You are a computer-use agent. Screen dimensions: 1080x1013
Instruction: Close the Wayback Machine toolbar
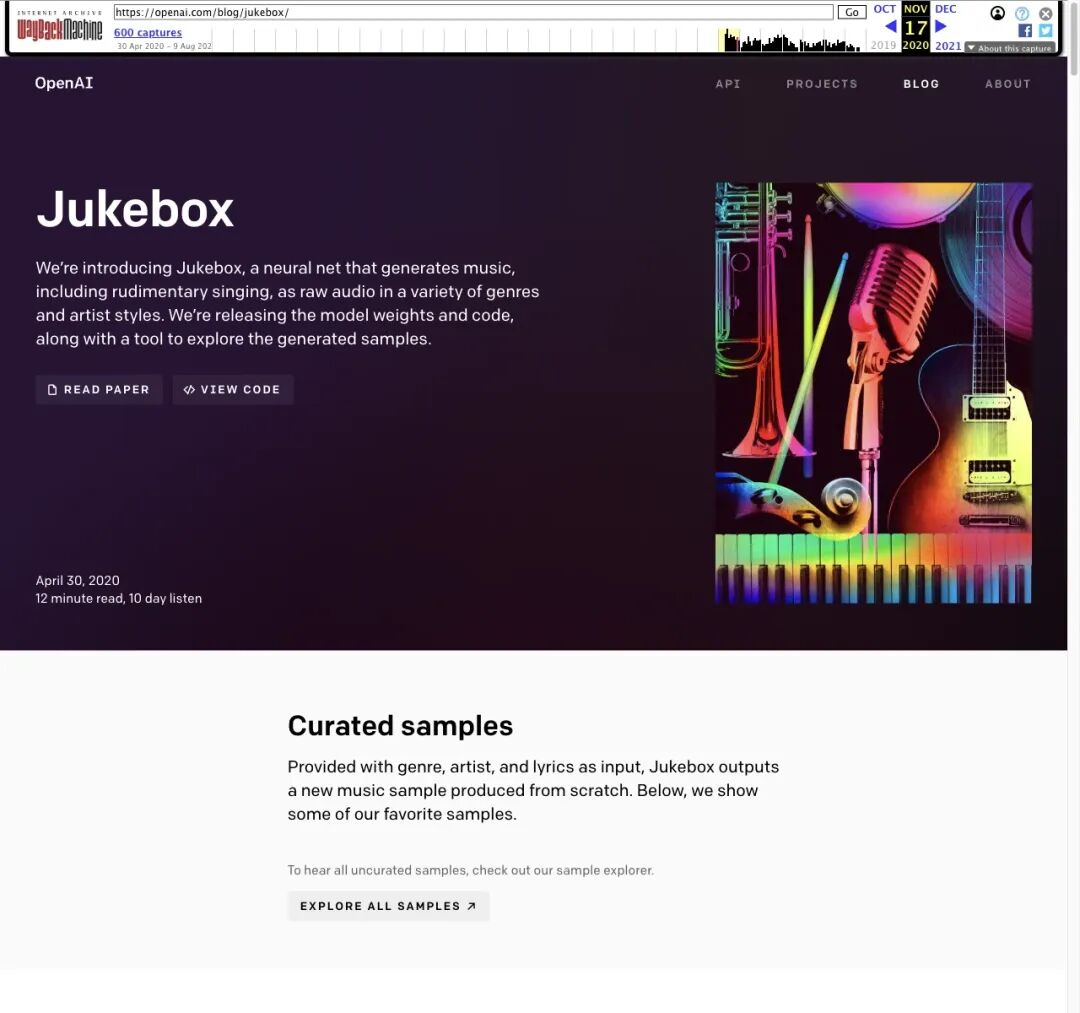click(x=1045, y=14)
